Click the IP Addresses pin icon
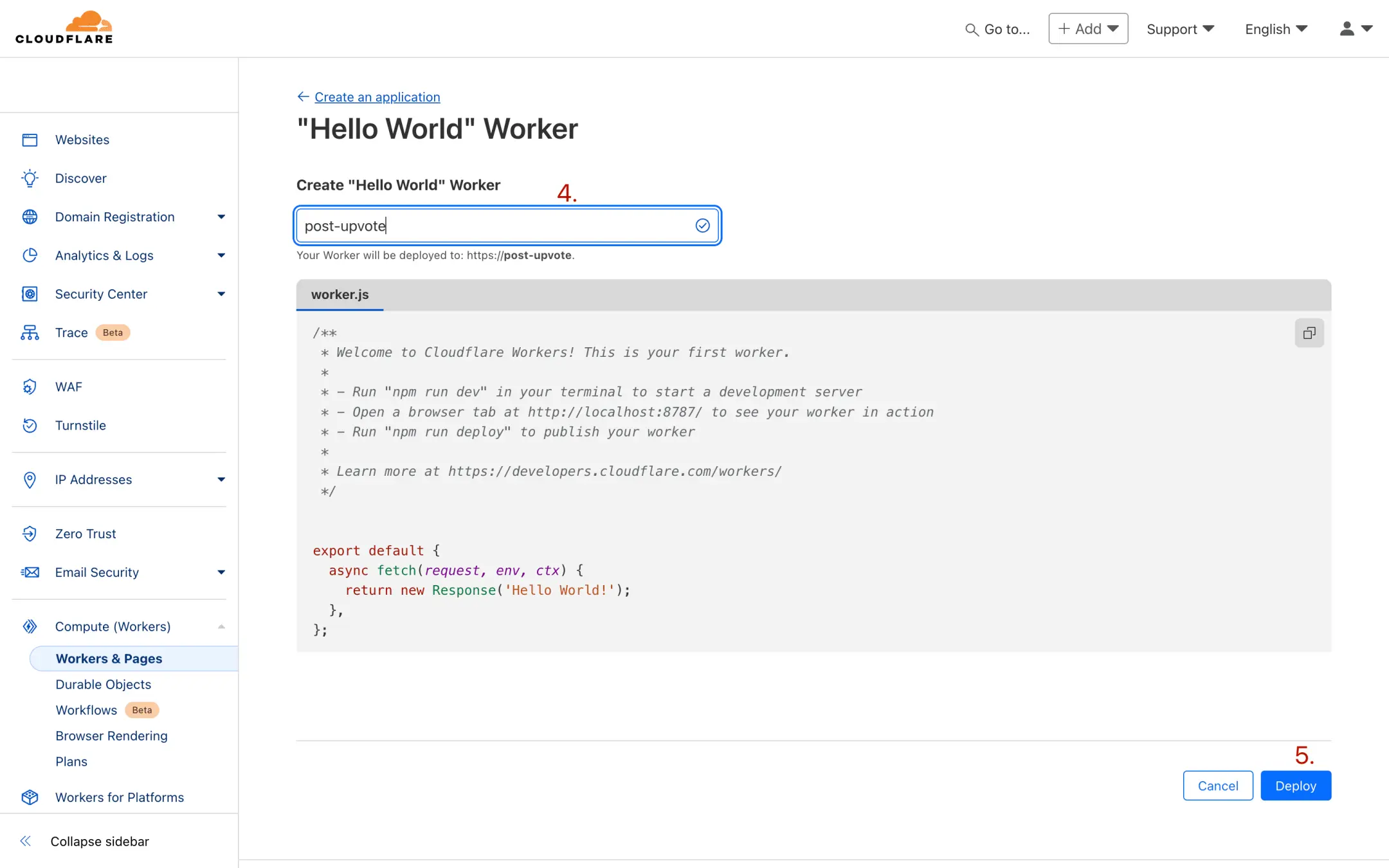The height and width of the screenshot is (868, 1389). [x=30, y=480]
